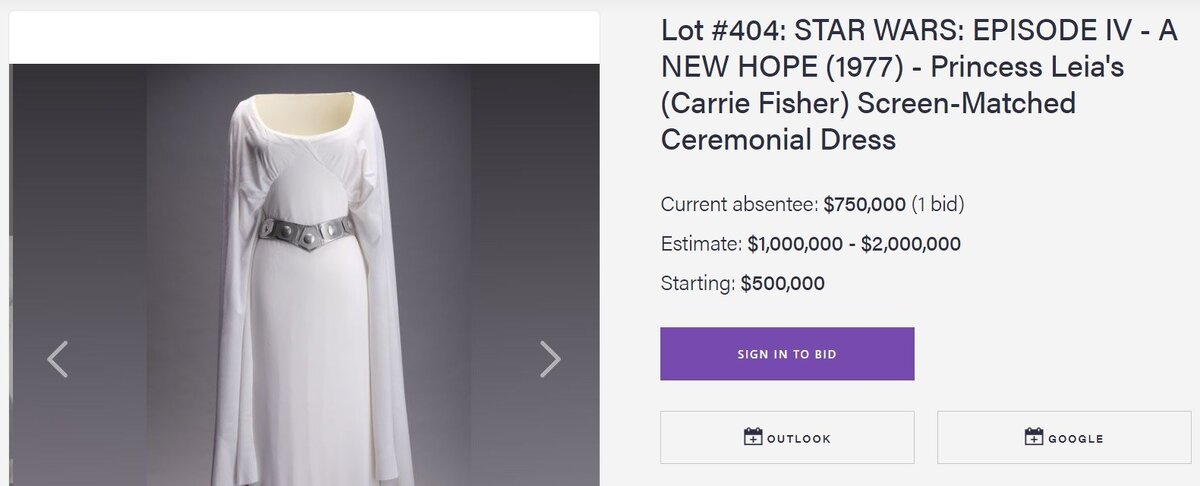Click the Google button text label
1200x486 pixels.
tap(1076, 439)
